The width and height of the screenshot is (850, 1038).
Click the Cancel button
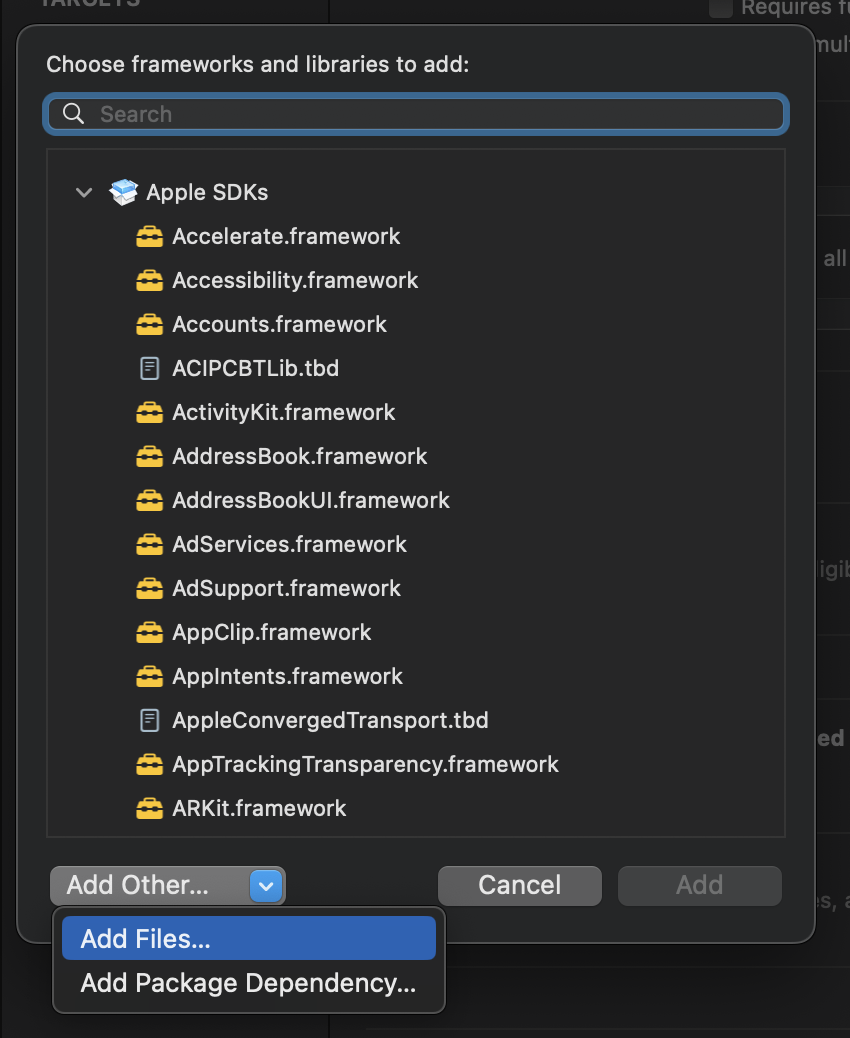tap(520, 886)
